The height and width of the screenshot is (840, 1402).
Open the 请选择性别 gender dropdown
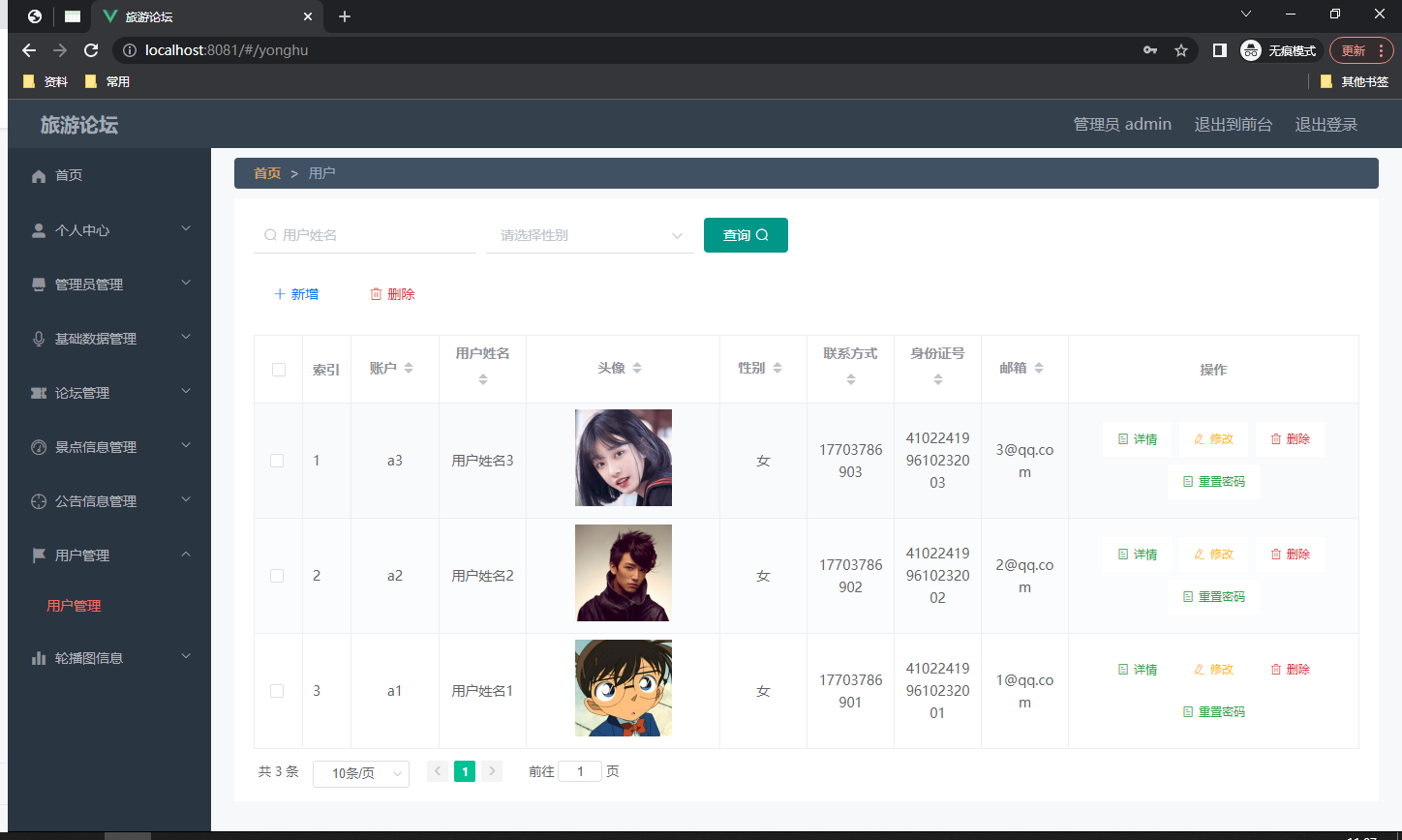point(589,234)
